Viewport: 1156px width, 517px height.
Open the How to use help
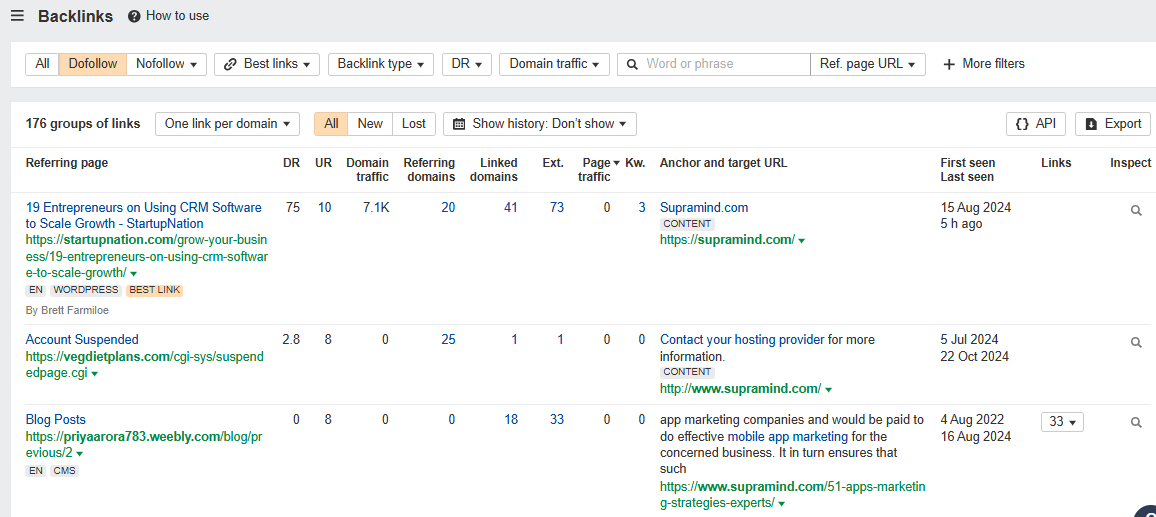click(x=169, y=15)
